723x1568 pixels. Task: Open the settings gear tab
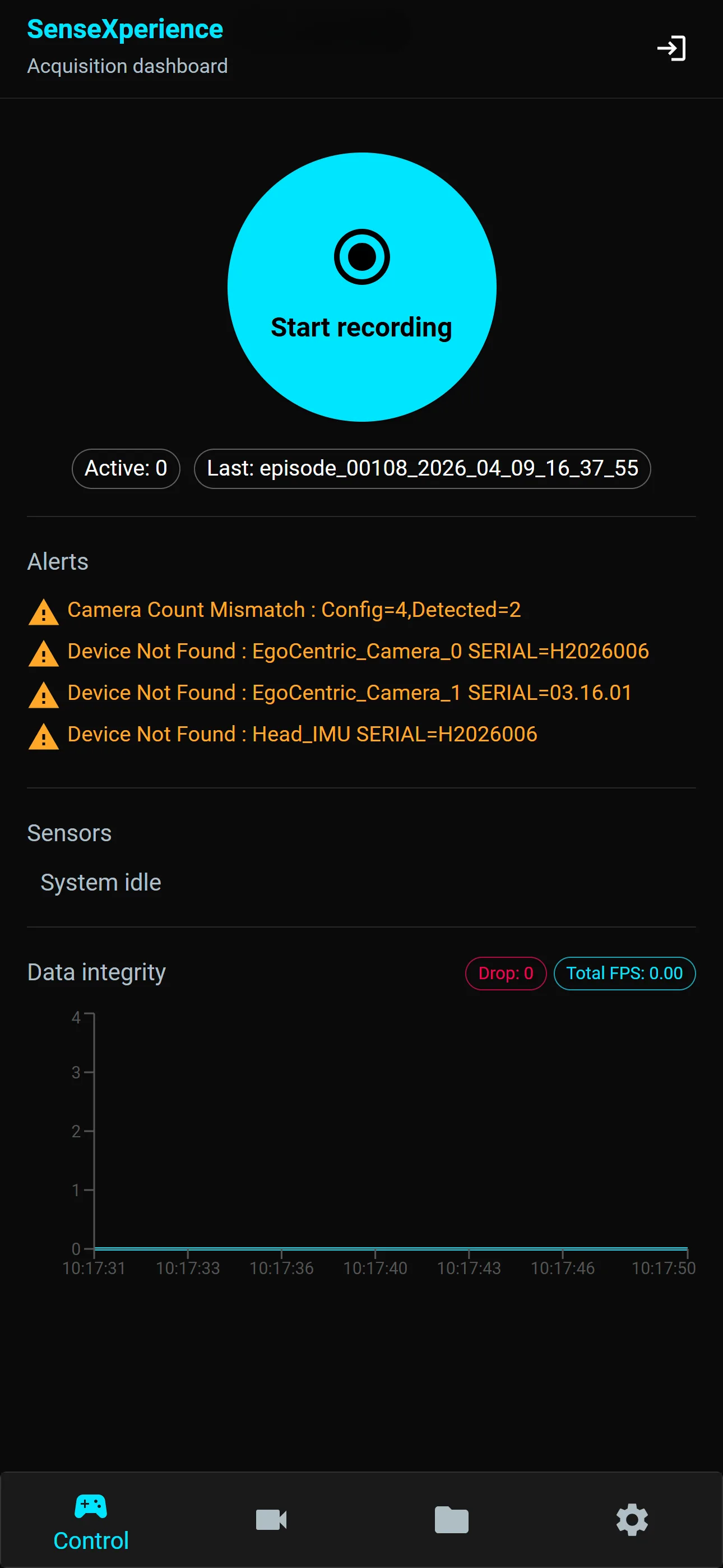pyautogui.click(x=632, y=1520)
